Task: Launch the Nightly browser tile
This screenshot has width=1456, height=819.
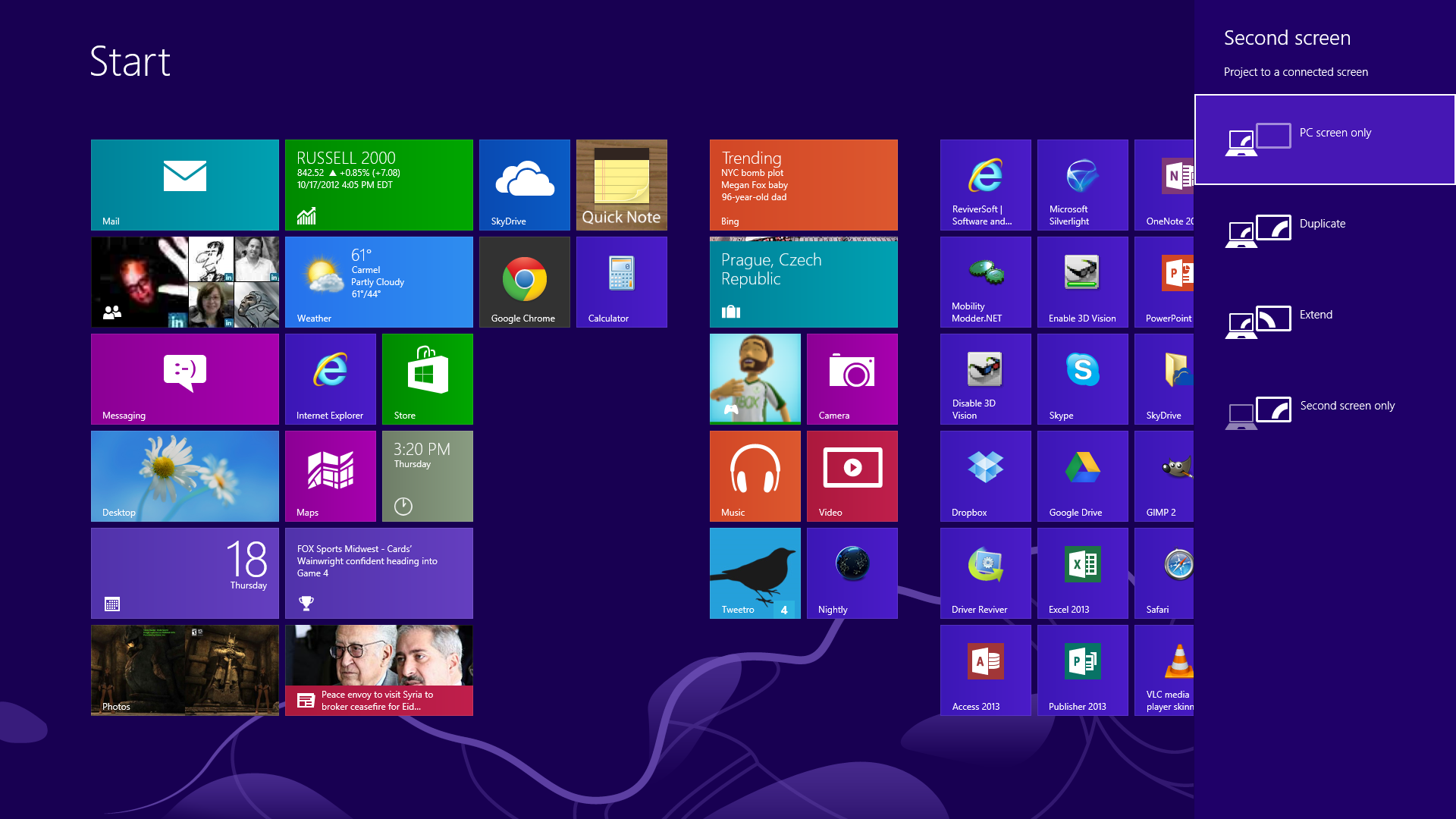Action: point(852,573)
